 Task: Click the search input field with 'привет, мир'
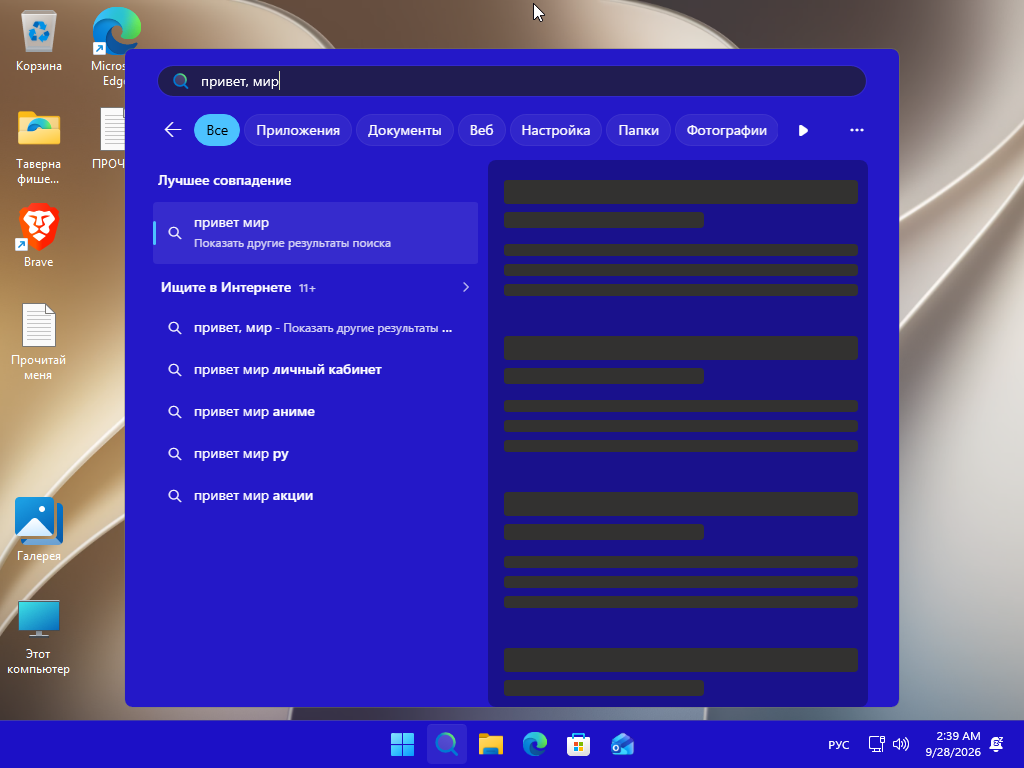coord(512,81)
